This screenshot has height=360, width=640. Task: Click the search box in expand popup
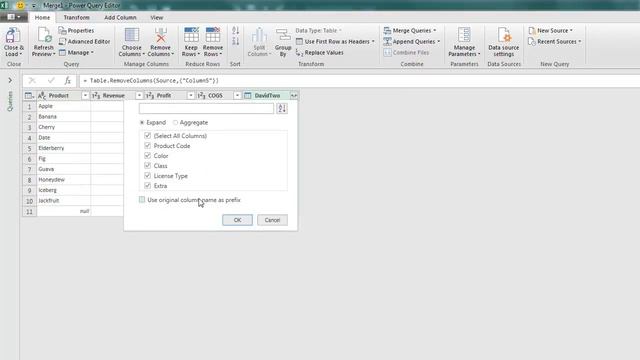tap(206, 109)
